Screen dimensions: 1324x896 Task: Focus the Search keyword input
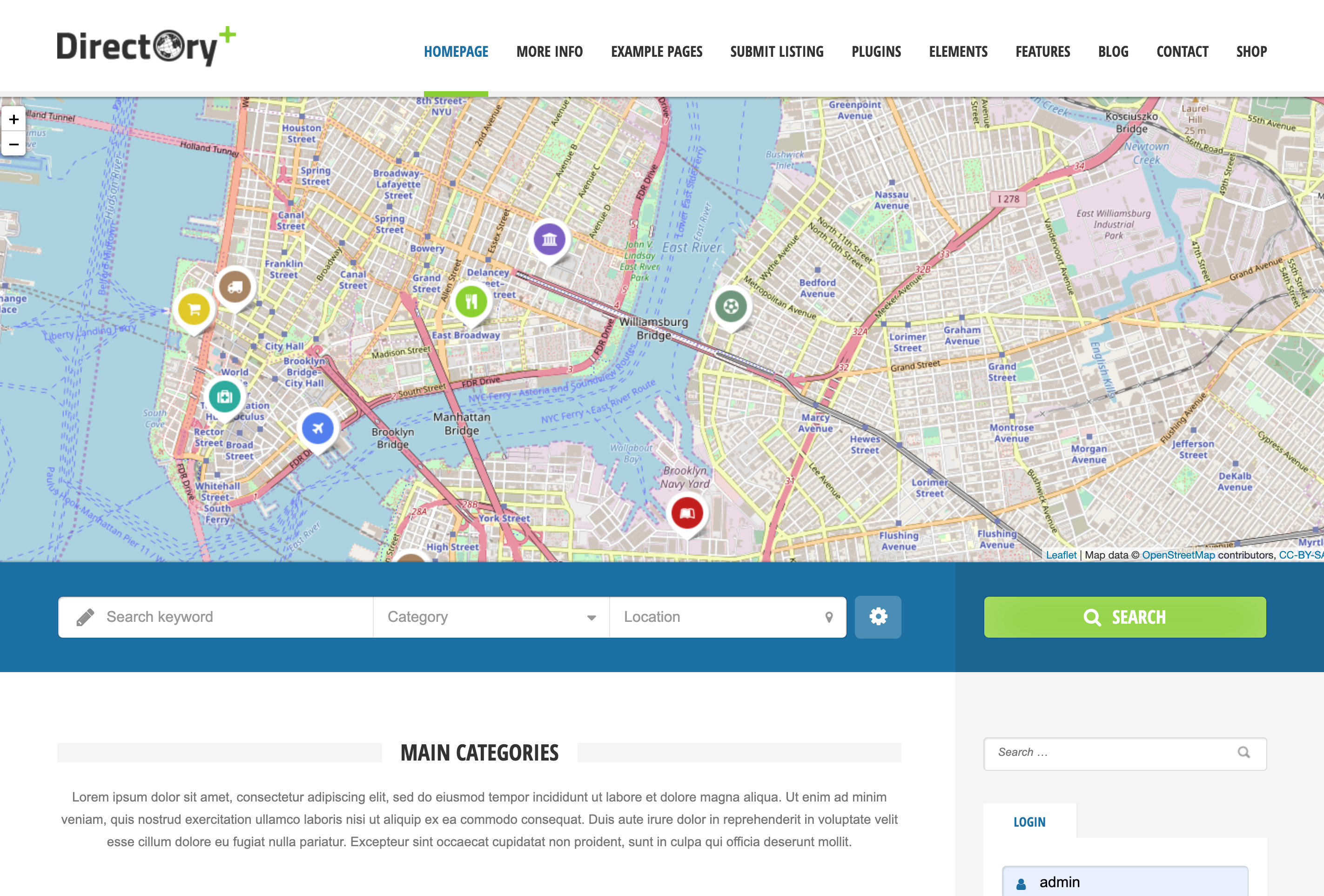pos(216,617)
